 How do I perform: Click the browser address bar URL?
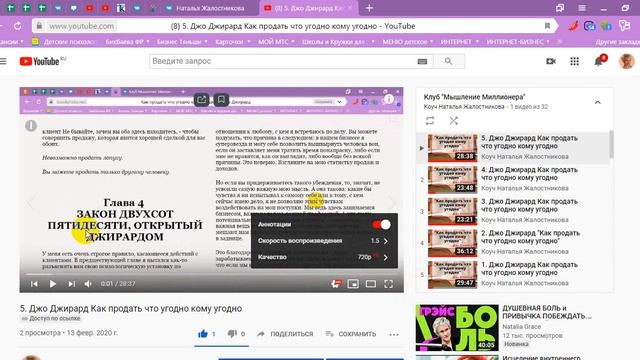[81, 26]
